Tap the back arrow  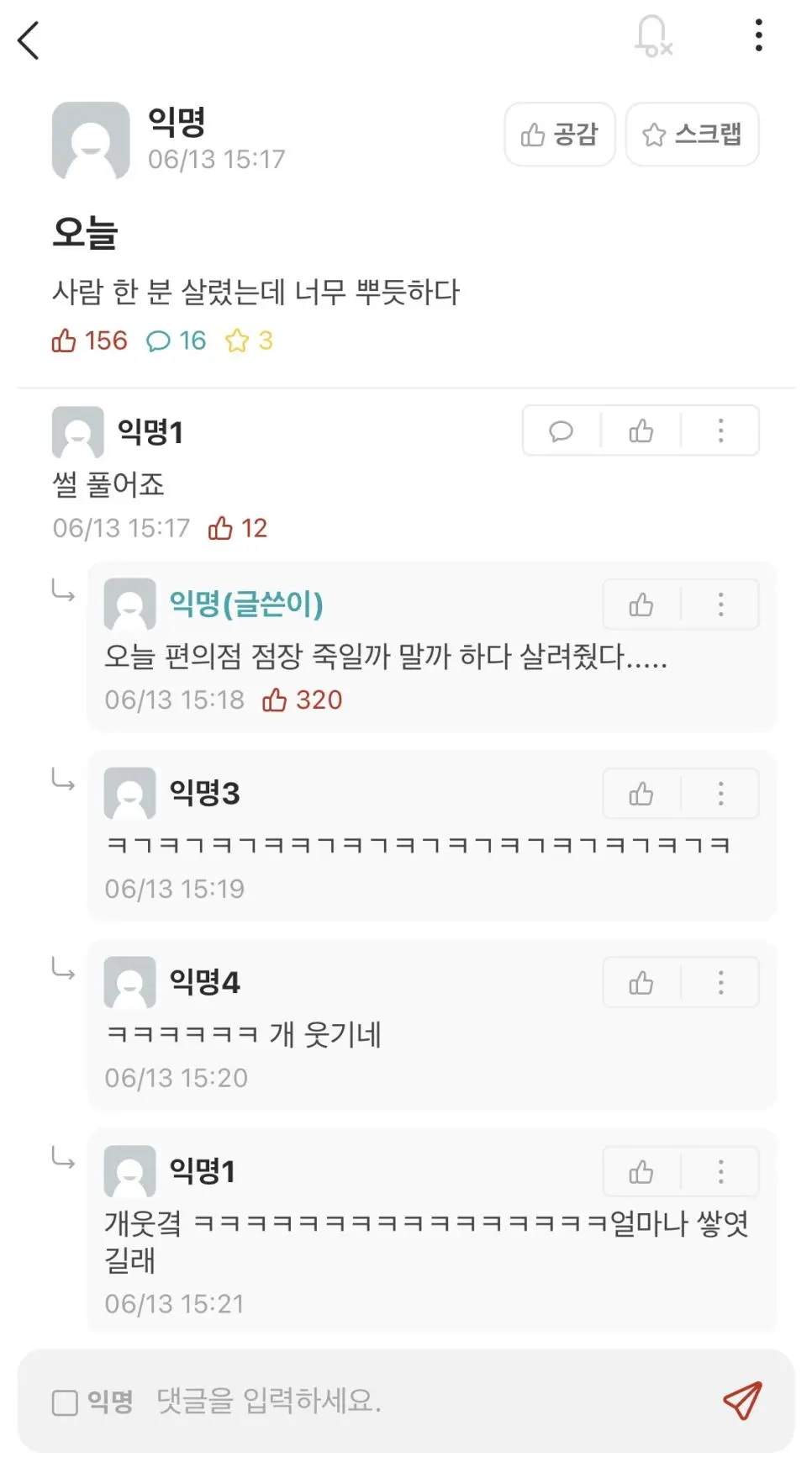29,40
